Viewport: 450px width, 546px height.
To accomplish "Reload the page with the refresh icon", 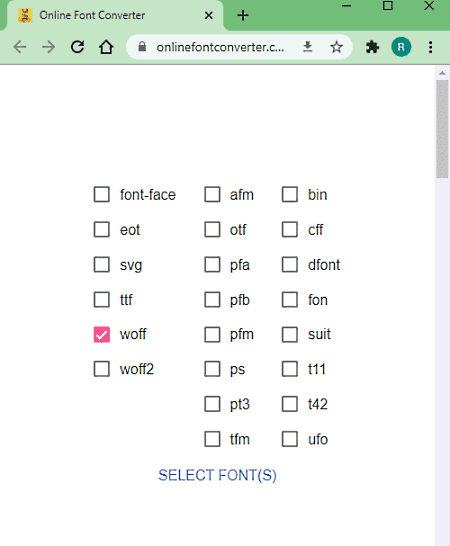I will point(77,47).
